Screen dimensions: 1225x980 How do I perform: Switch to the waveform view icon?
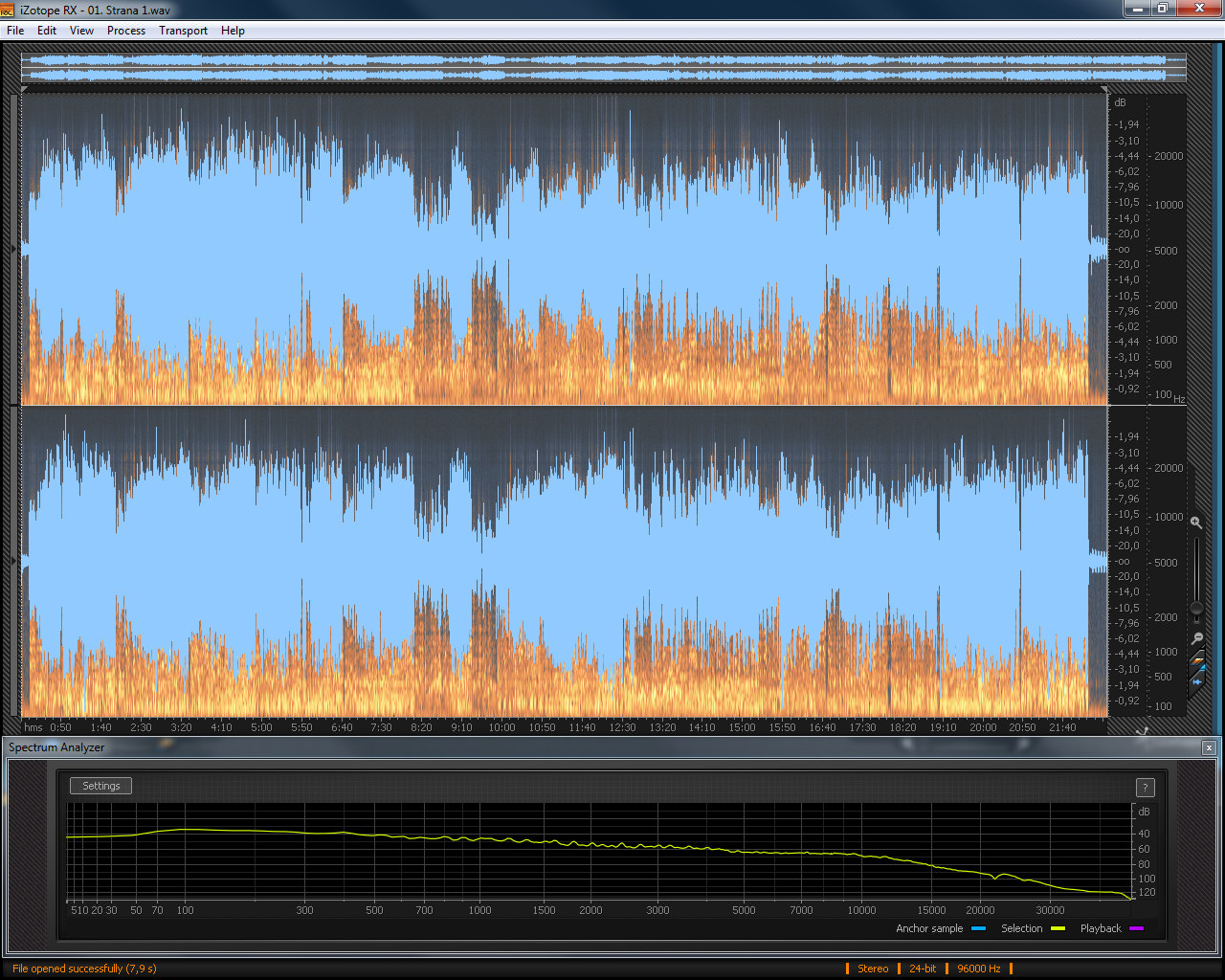pyautogui.click(x=1196, y=680)
